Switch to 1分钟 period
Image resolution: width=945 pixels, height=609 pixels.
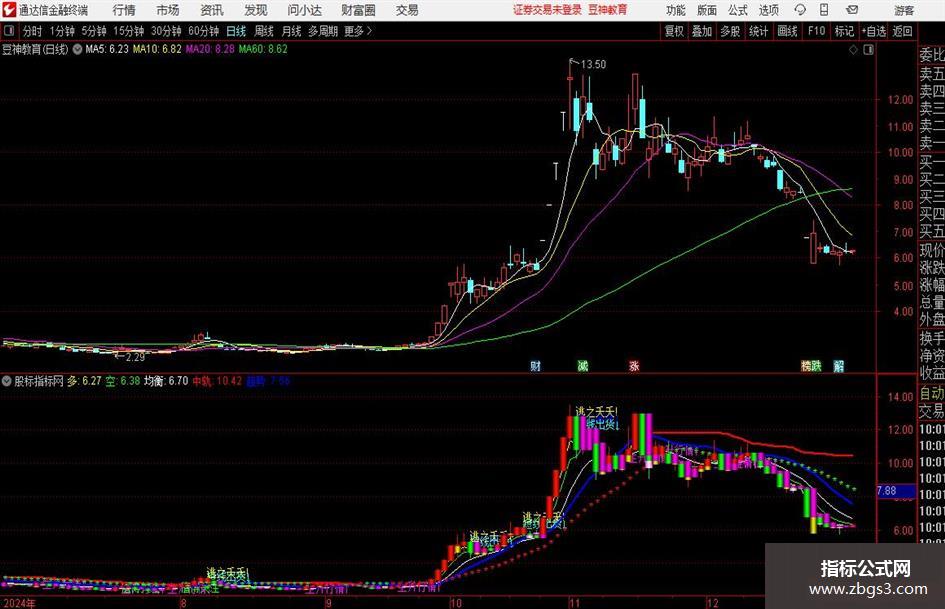61,31
